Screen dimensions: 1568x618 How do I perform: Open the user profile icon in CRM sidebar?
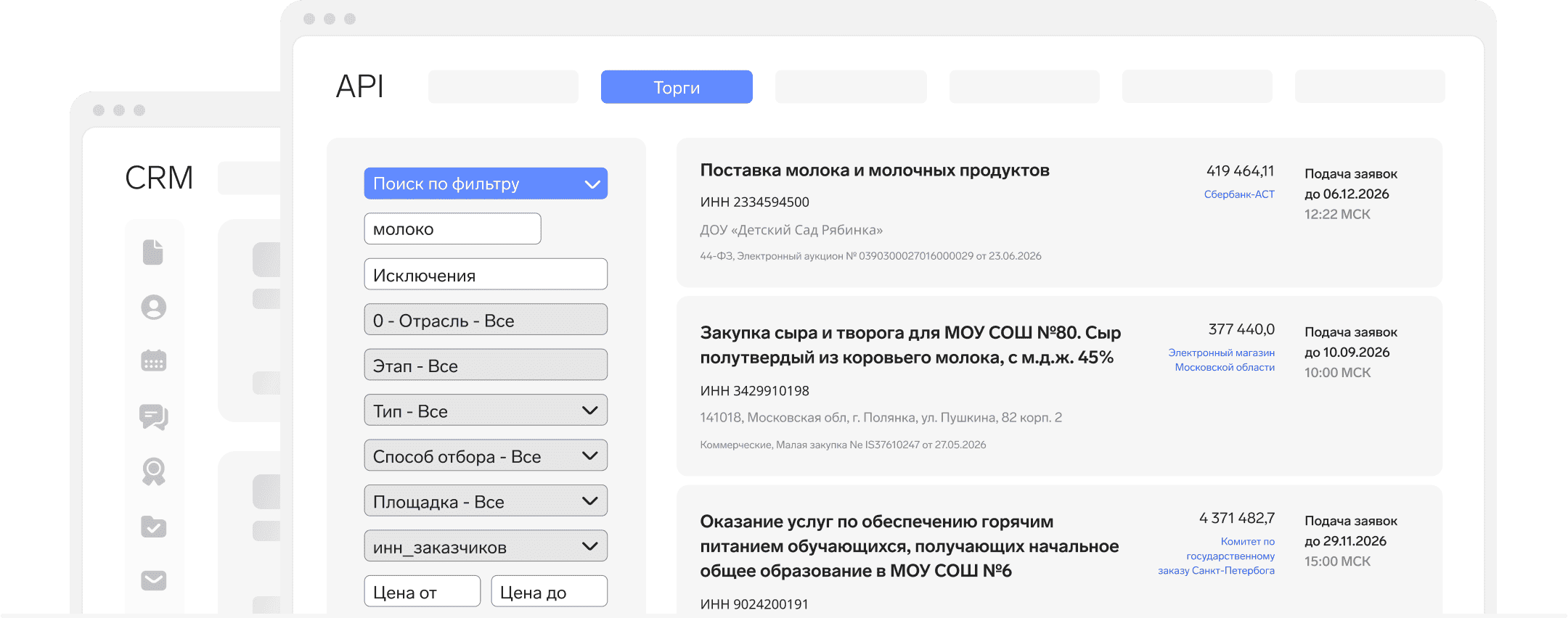153,307
